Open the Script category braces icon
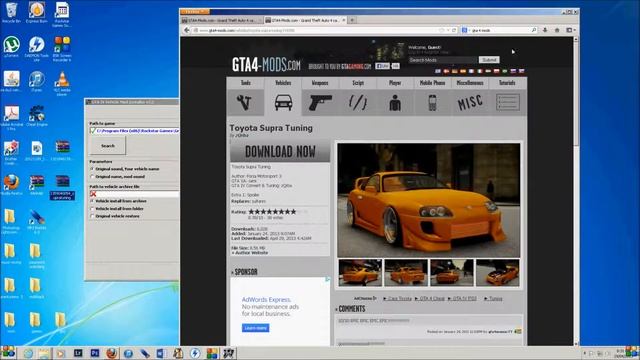 click(358, 102)
